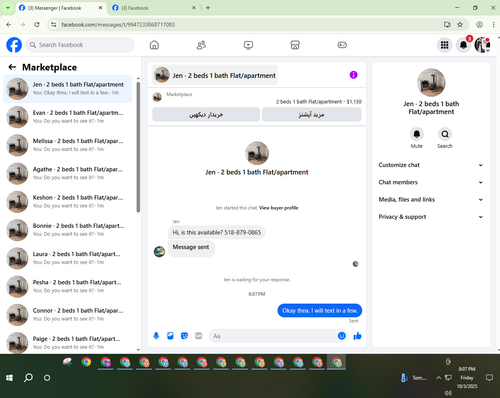Click the right Urdu button under listing
Viewport: 500px width, 398px height.
(x=311, y=115)
